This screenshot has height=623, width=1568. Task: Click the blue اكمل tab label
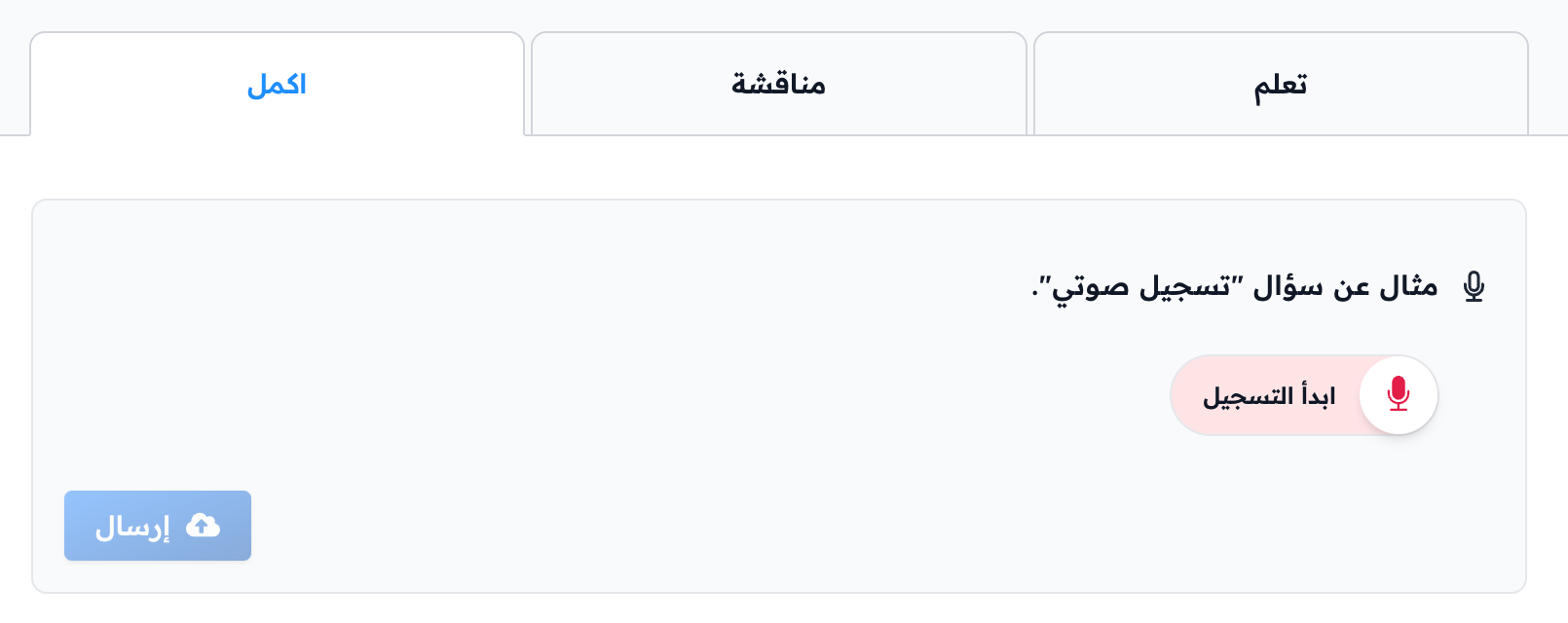(277, 85)
